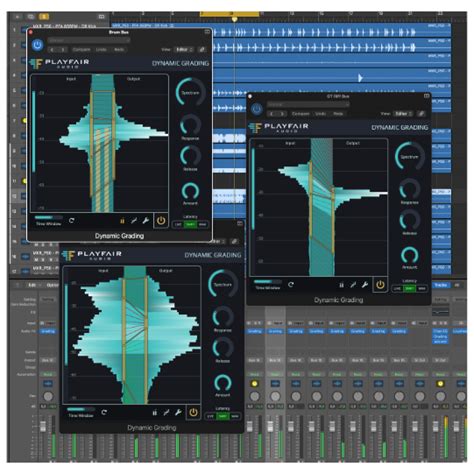Viewport: 474px width, 474px height.
Task: Click the Spectrum knob in bottom plugin window
Action: (x=223, y=284)
